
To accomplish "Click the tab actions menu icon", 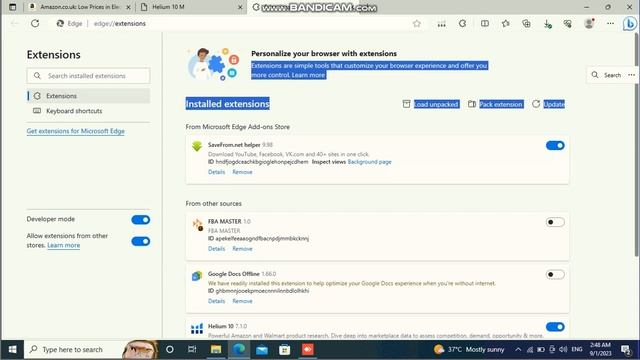I will [13, 7].
